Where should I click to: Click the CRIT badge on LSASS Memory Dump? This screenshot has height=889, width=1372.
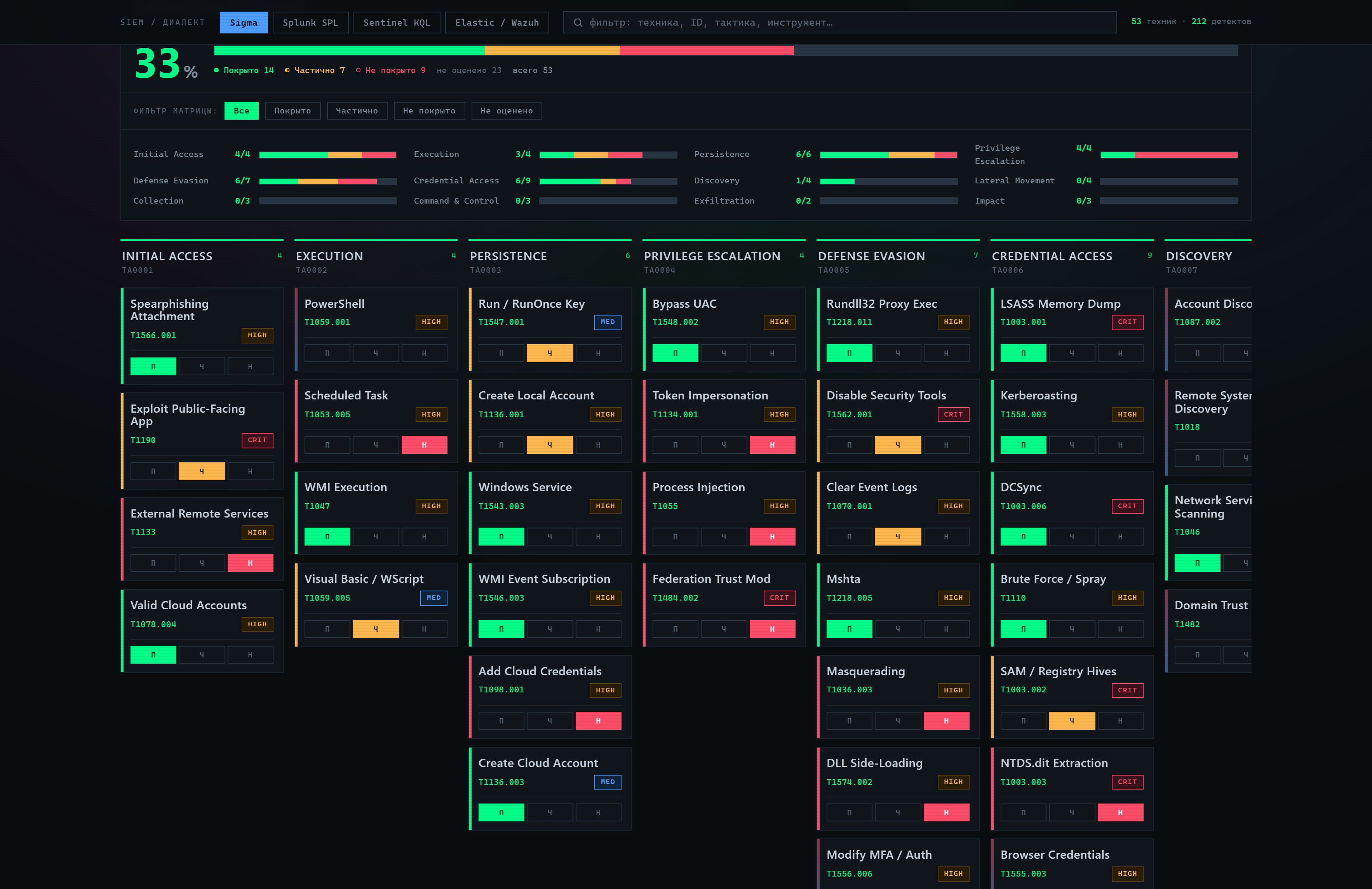coord(1128,322)
